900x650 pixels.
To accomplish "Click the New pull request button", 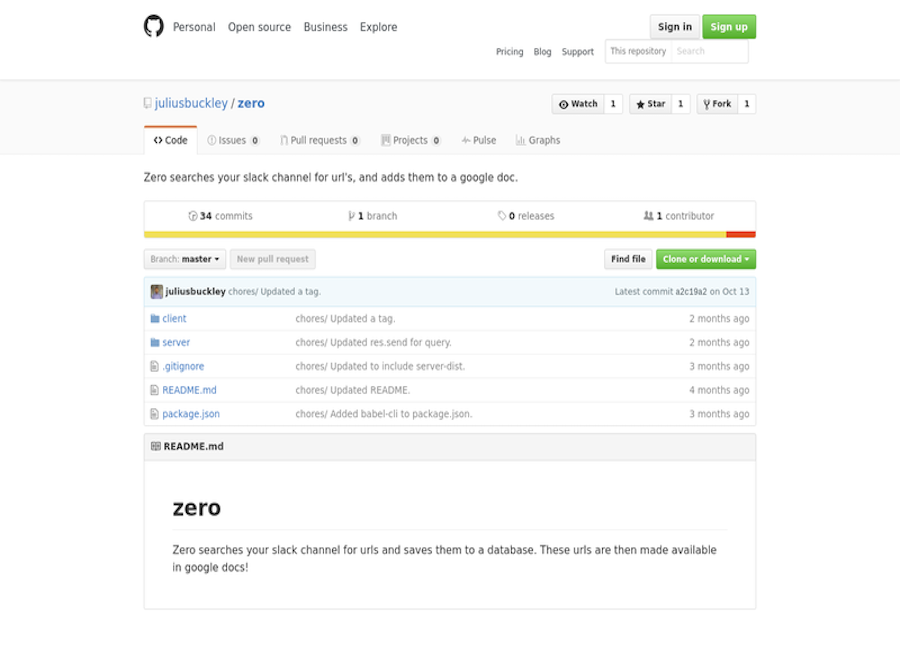I will (x=273, y=259).
